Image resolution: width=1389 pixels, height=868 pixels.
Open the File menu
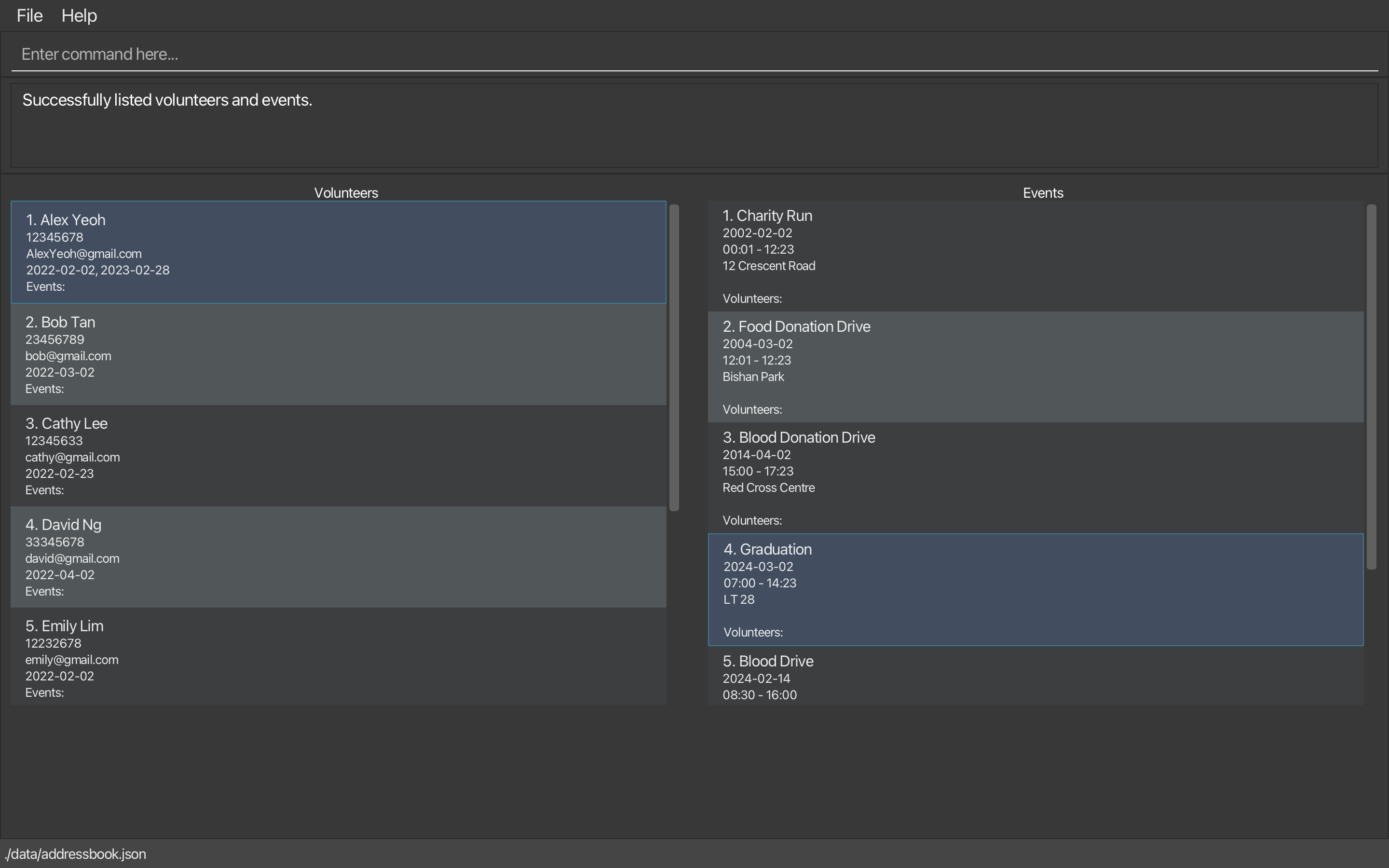tap(30, 15)
